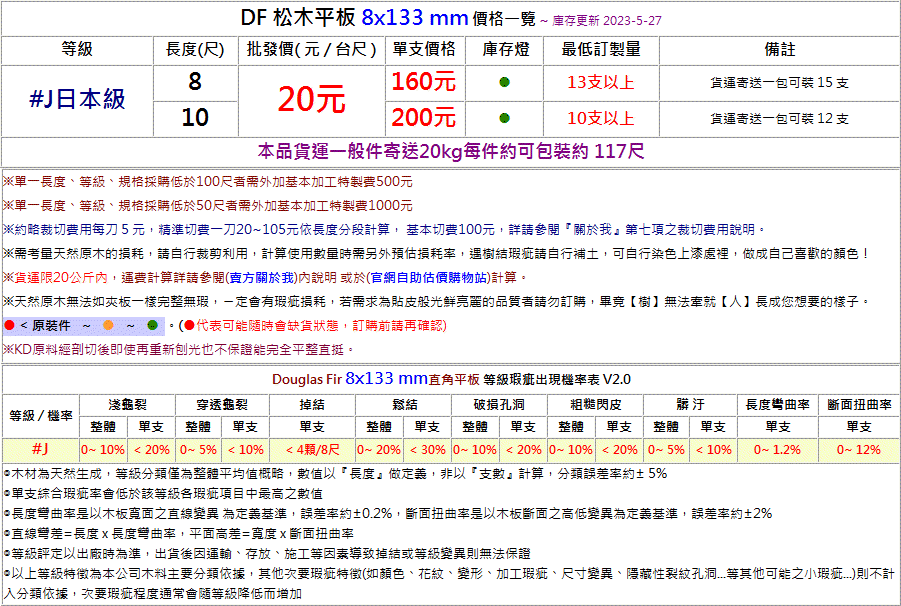The image size is (901, 606).
Task: Click the '< 4顆/8尺' value under 掉結
Action: point(312,450)
